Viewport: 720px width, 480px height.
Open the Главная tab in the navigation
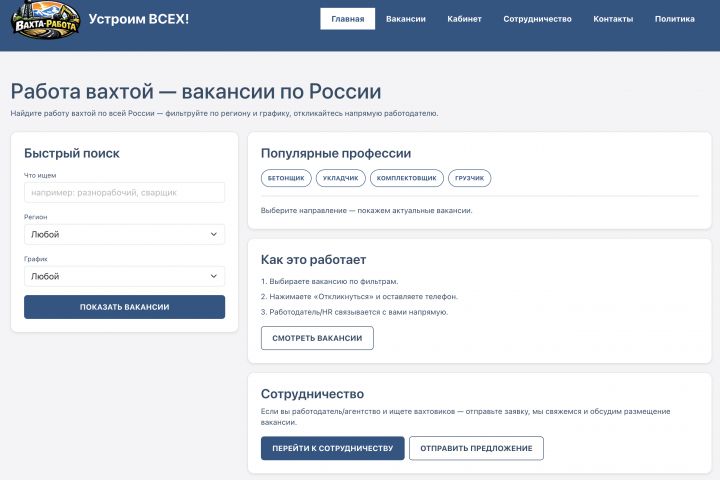click(348, 19)
